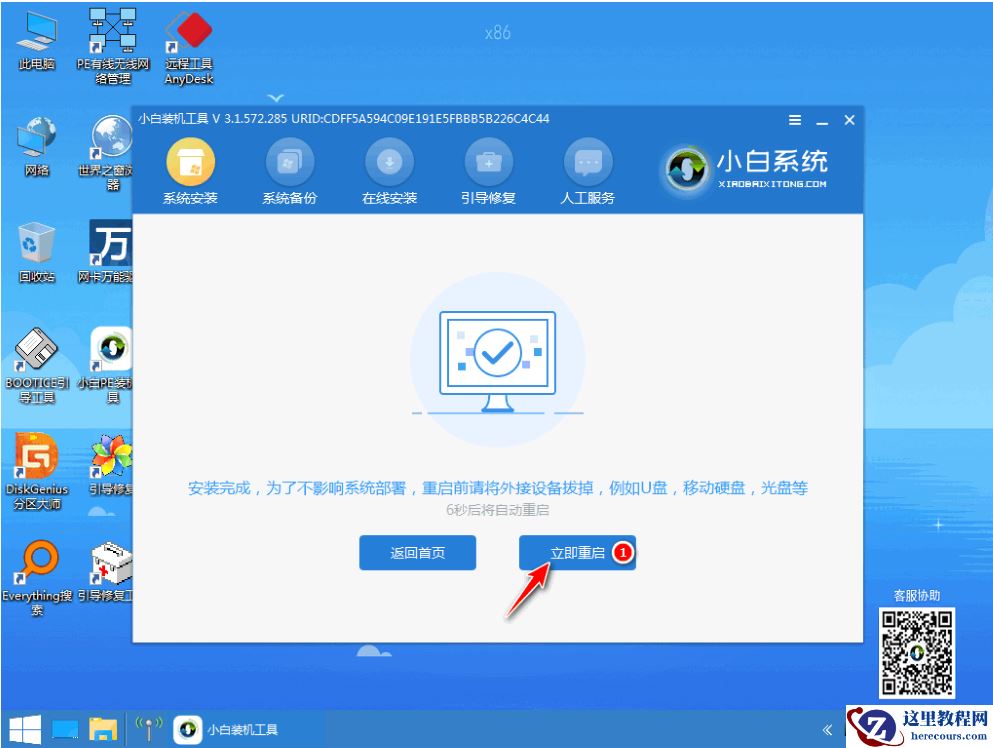Open 人工服务 (Manual Service) support
The image size is (993, 748).
click(x=586, y=168)
